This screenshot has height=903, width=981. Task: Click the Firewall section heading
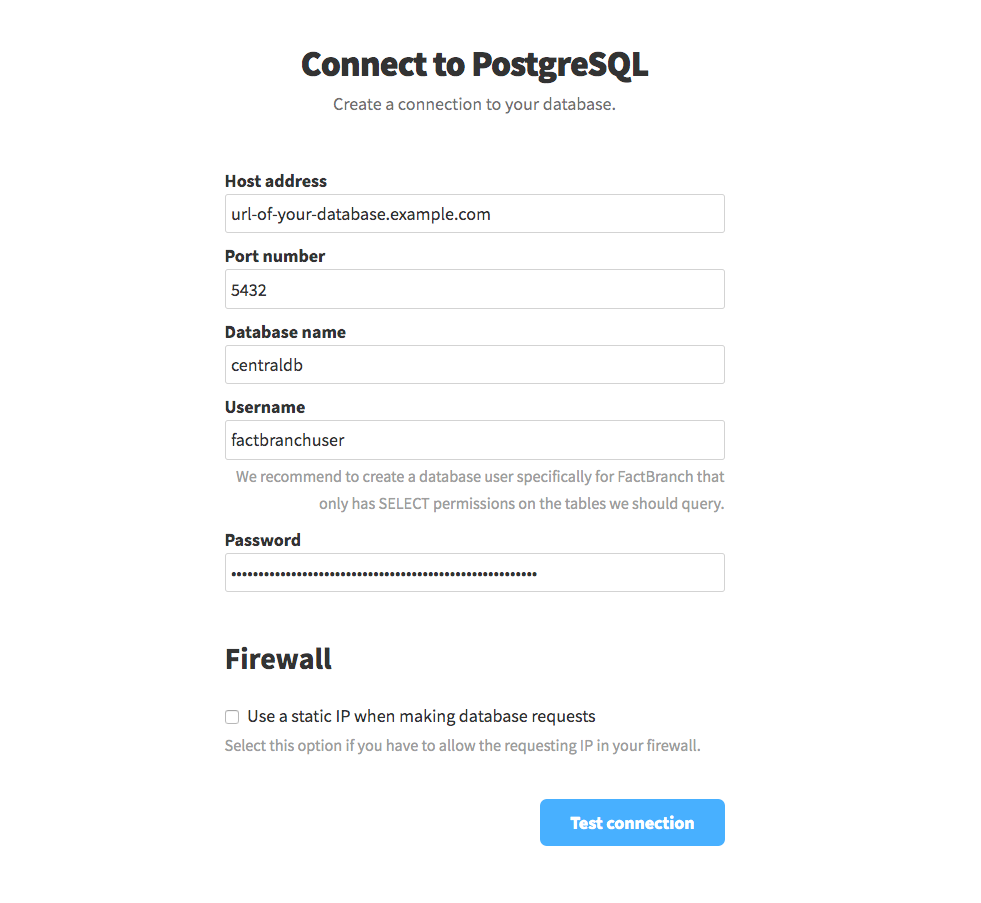click(278, 658)
